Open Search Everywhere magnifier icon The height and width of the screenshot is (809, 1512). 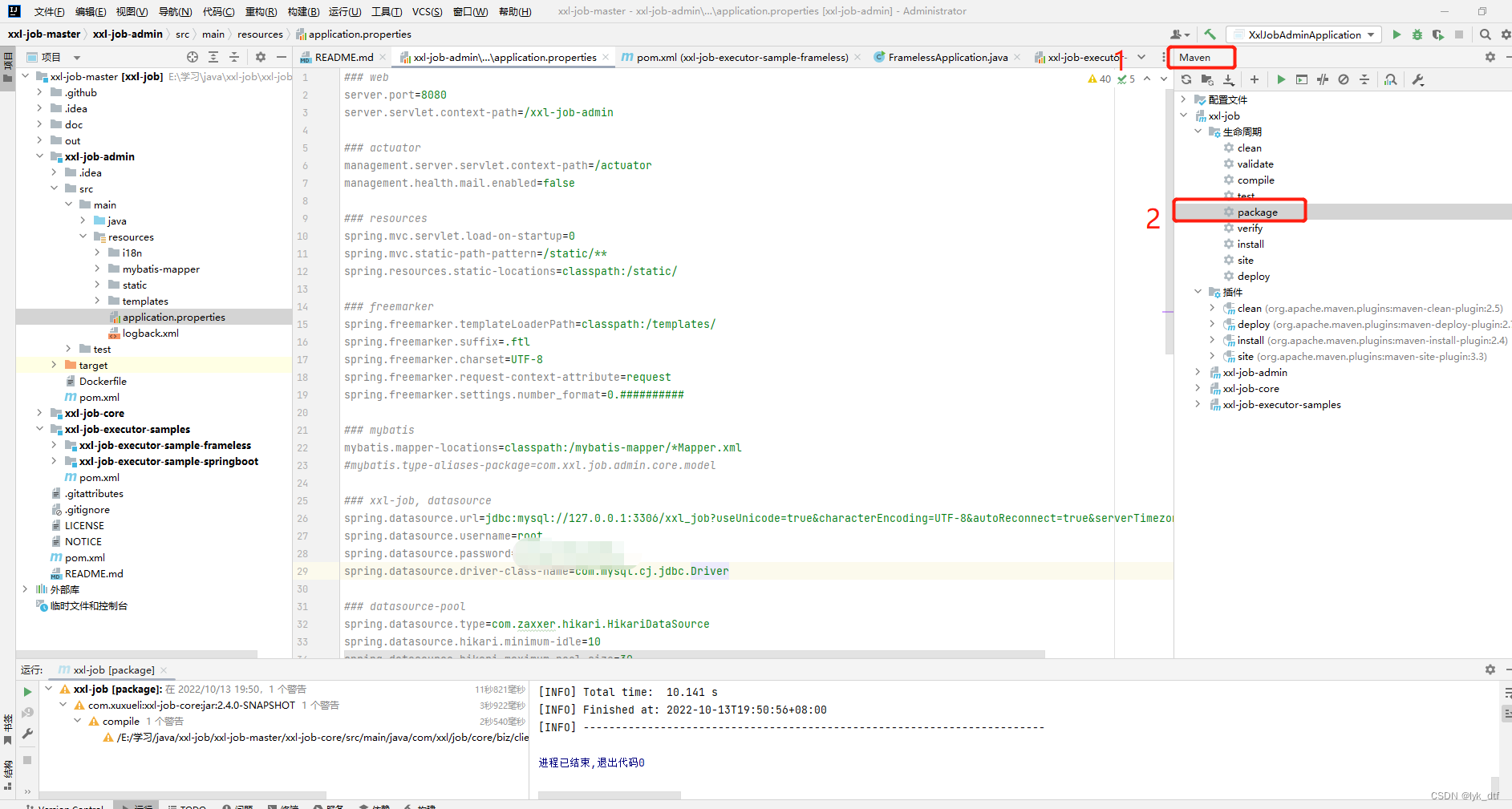[1485, 34]
